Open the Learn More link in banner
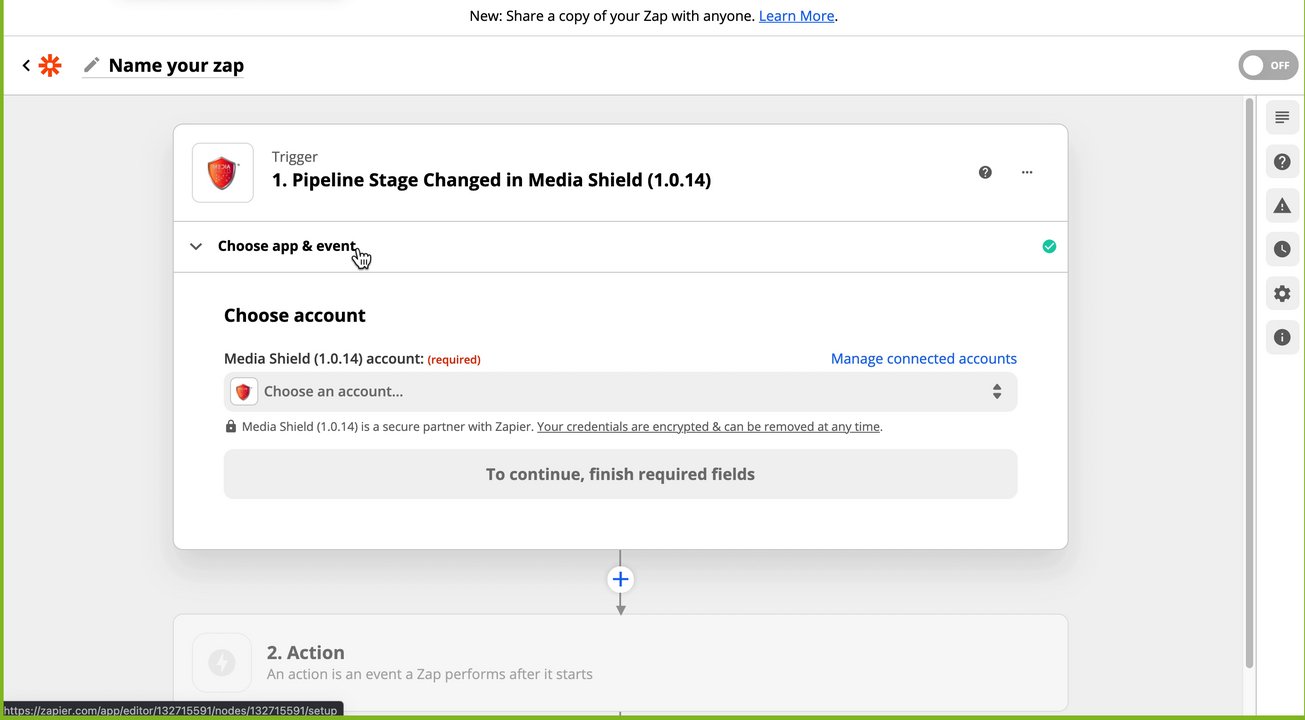 point(796,16)
